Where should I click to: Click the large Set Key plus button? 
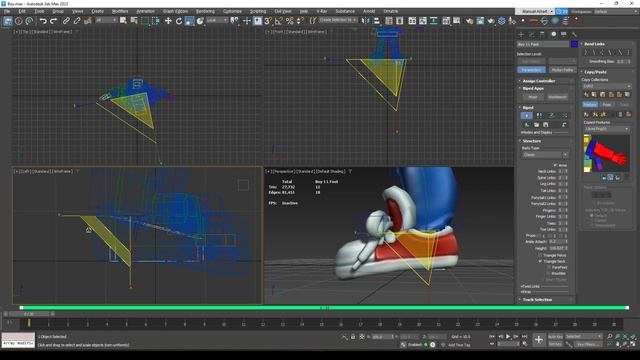[539, 340]
